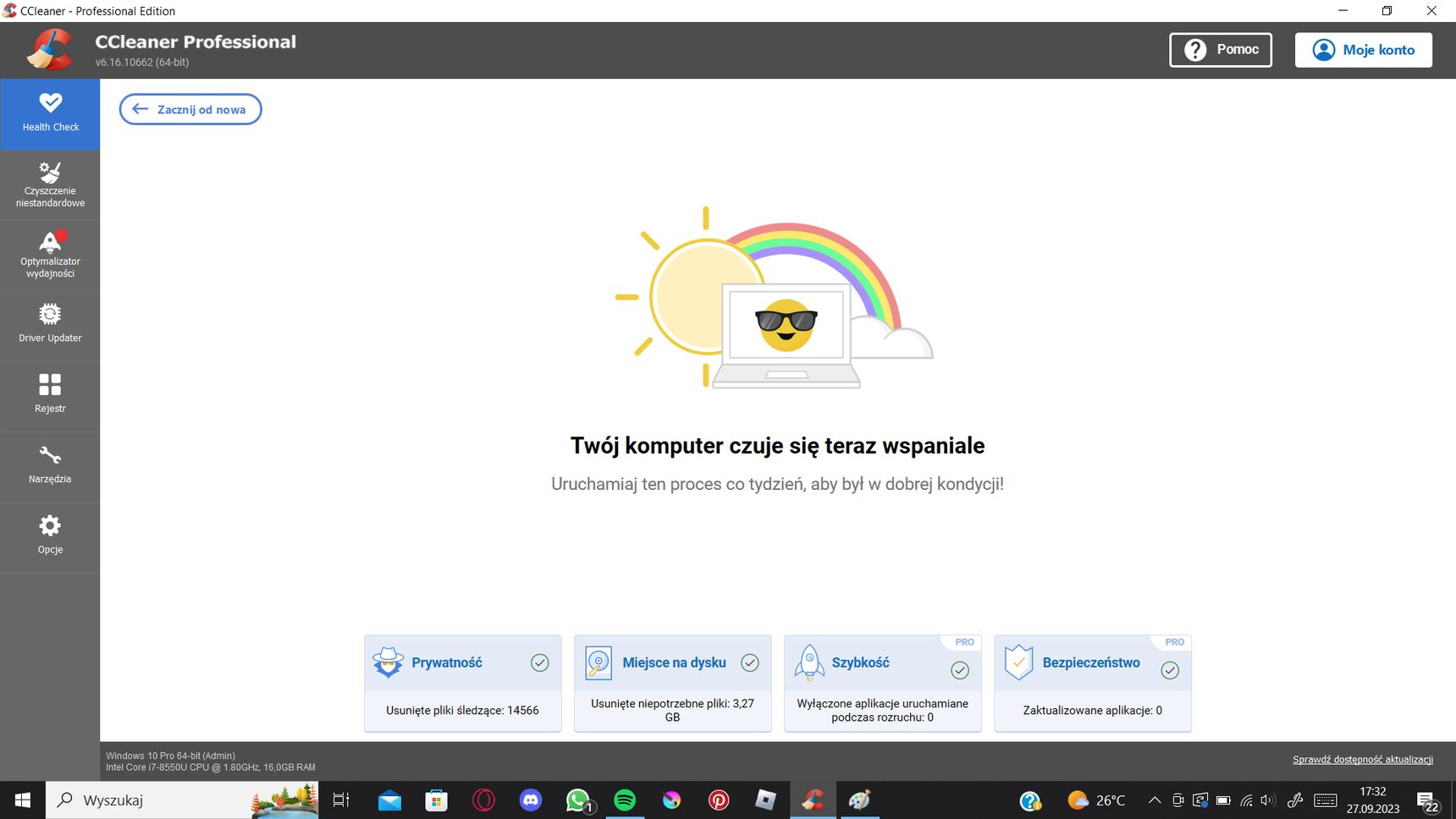The image size is (1456, 819).
Task: Open Opcje settings section
Action: coord(50,537)
